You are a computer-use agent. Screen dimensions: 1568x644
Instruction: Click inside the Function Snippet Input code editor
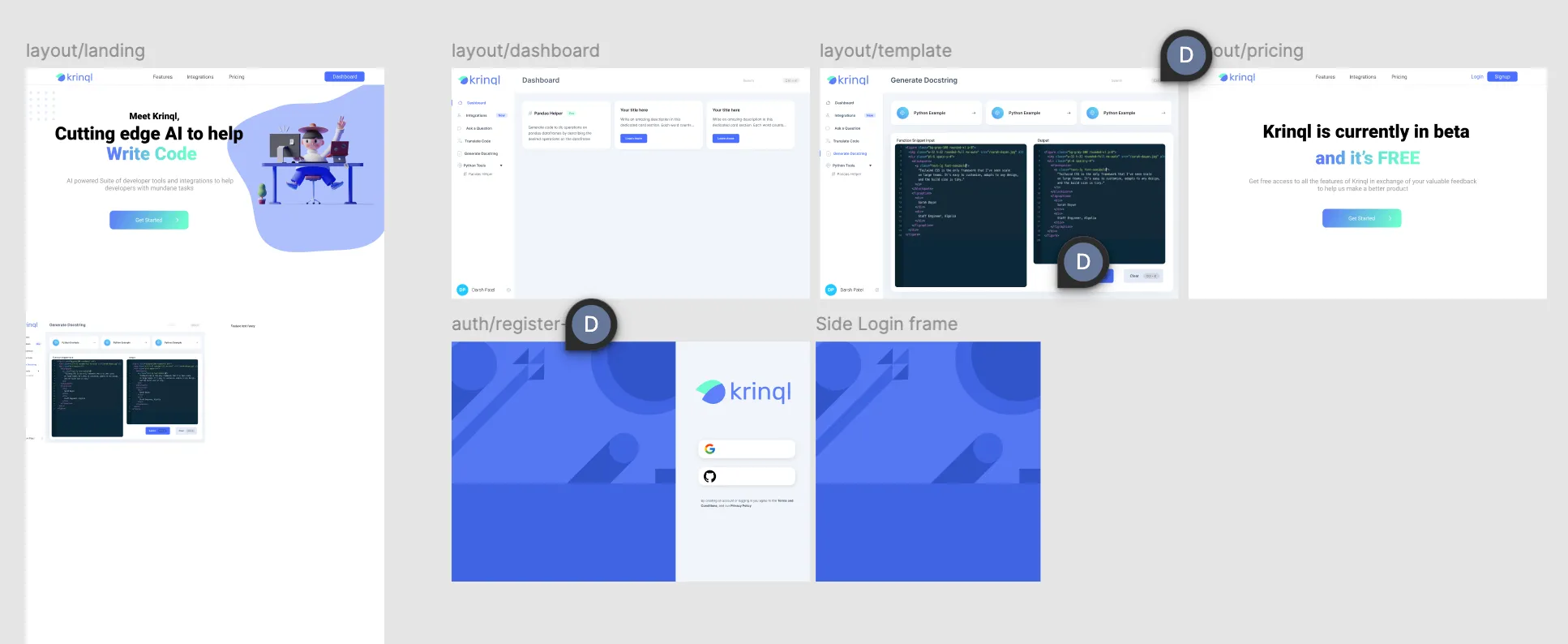961,216
